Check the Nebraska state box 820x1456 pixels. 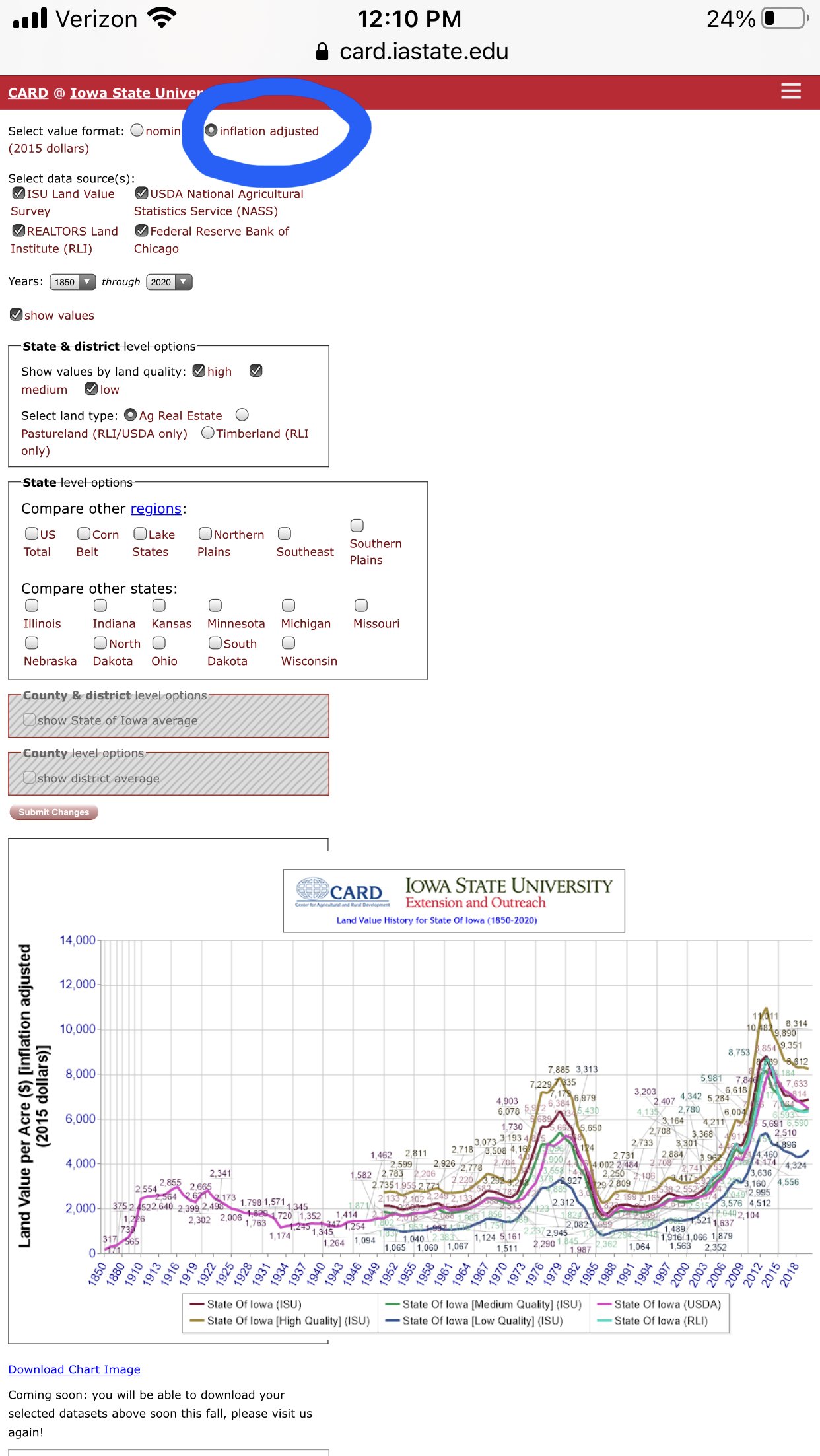[32, 642]
